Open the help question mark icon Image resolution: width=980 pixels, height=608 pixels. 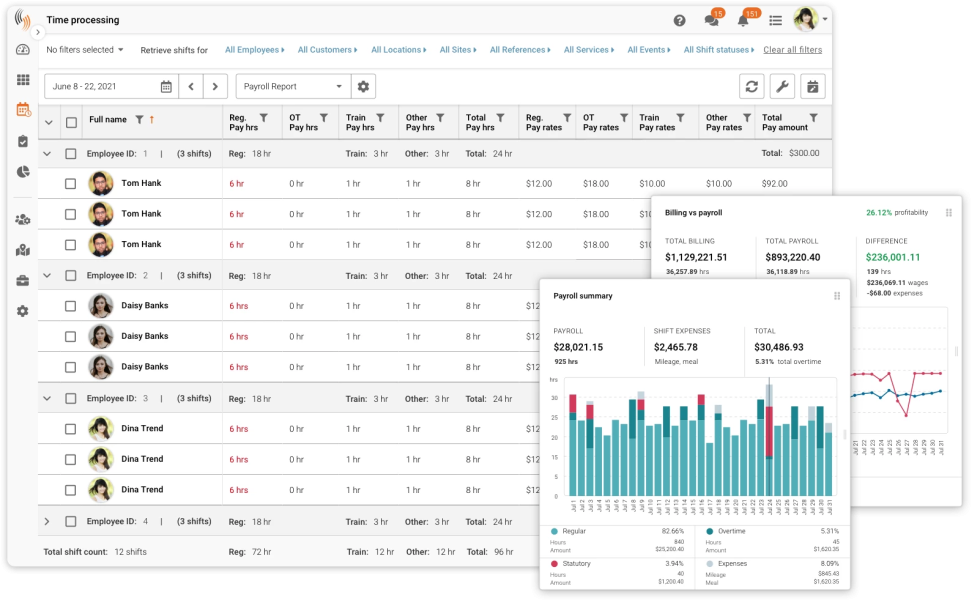pyautogui.click(x=680, y=21)
